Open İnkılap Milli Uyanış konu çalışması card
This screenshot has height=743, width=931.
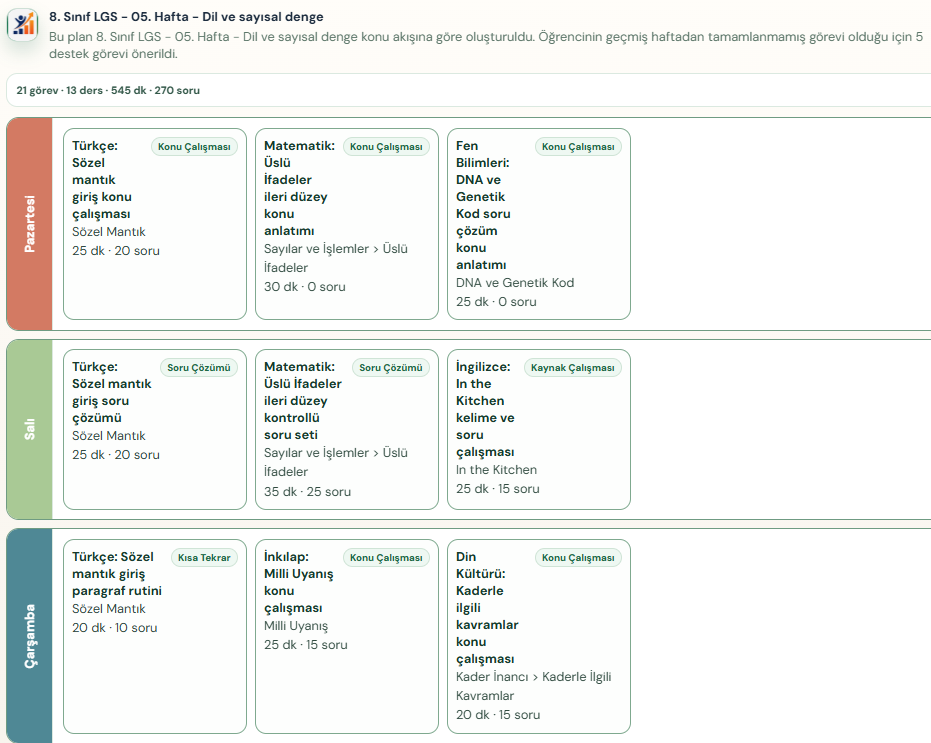pyautogui.click(x=347, y=637)
